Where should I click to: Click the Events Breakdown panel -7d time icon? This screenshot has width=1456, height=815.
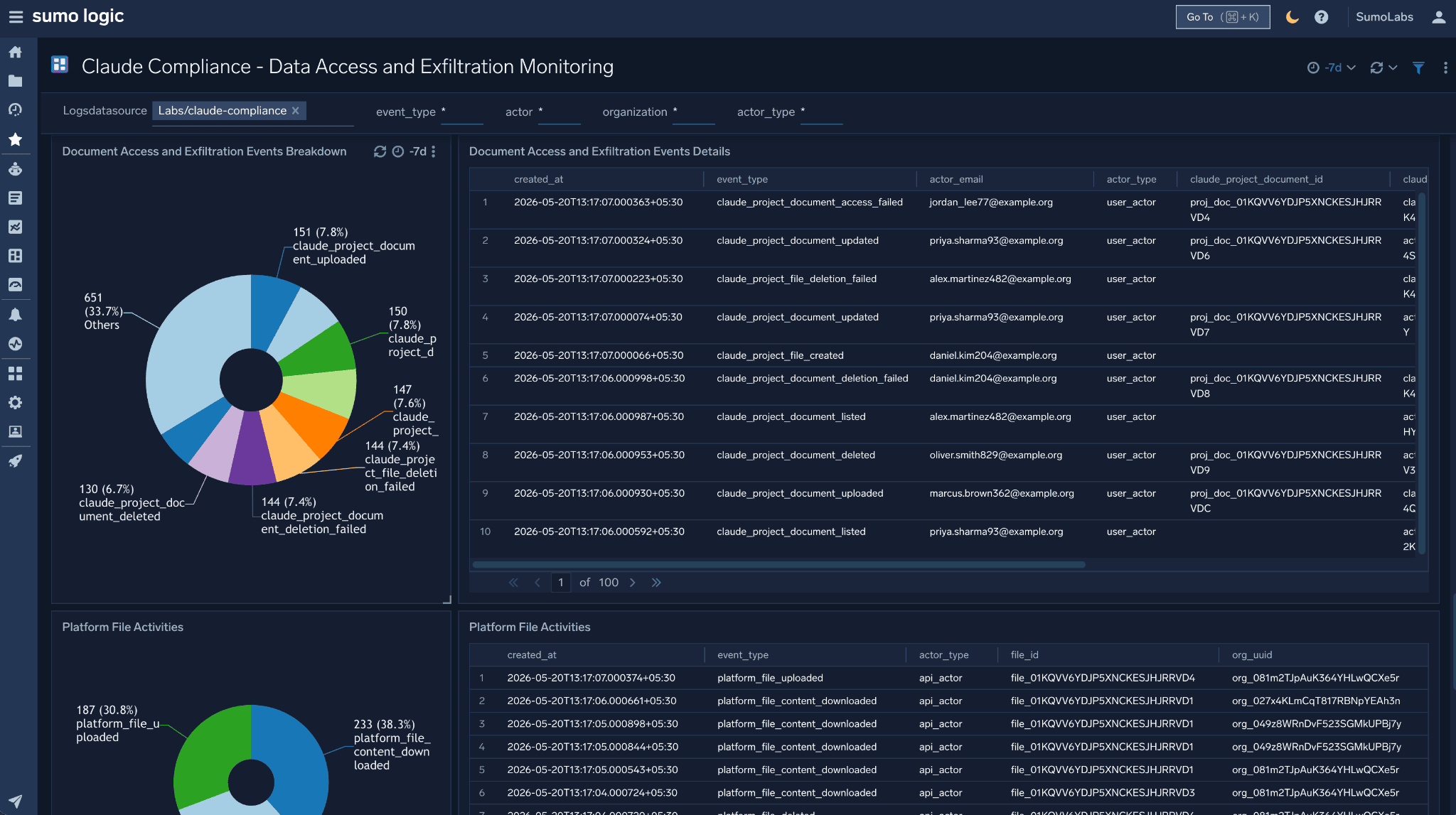coord(398,151)
